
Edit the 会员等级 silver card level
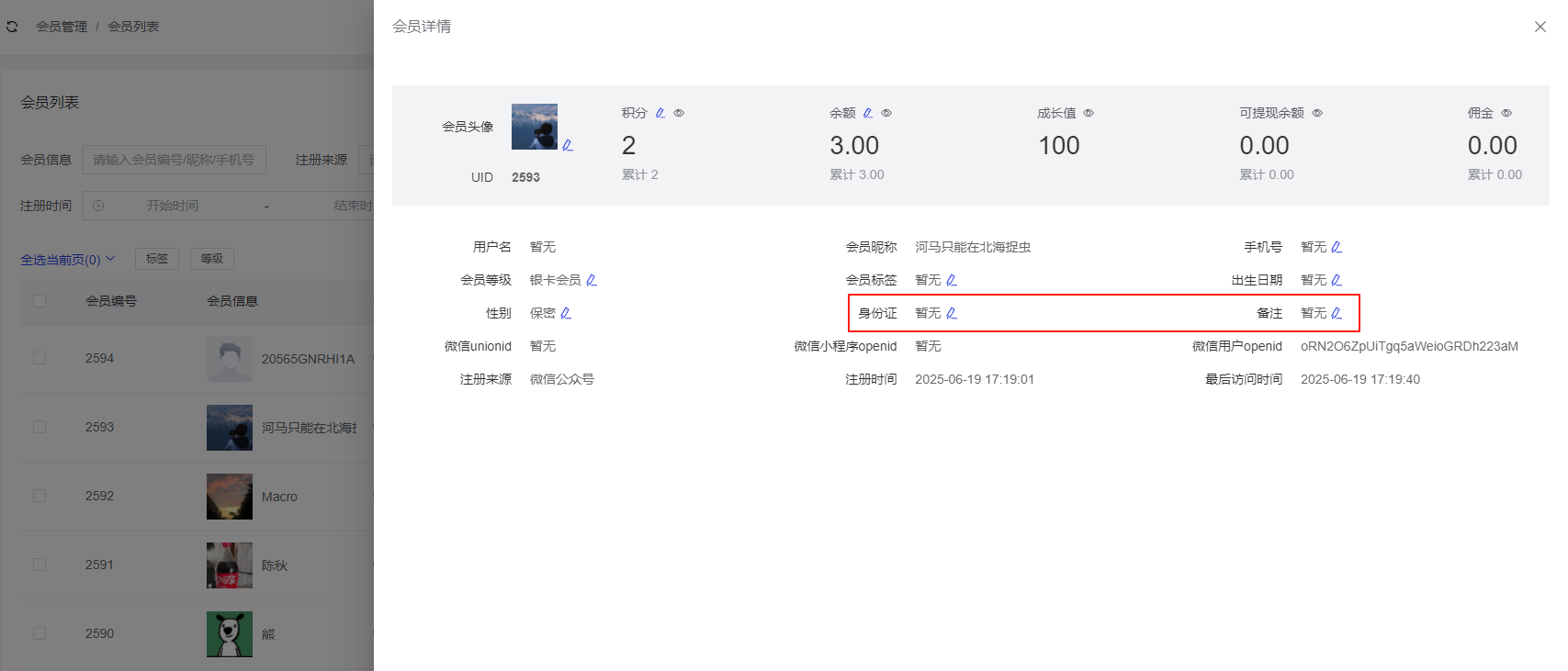592,280
